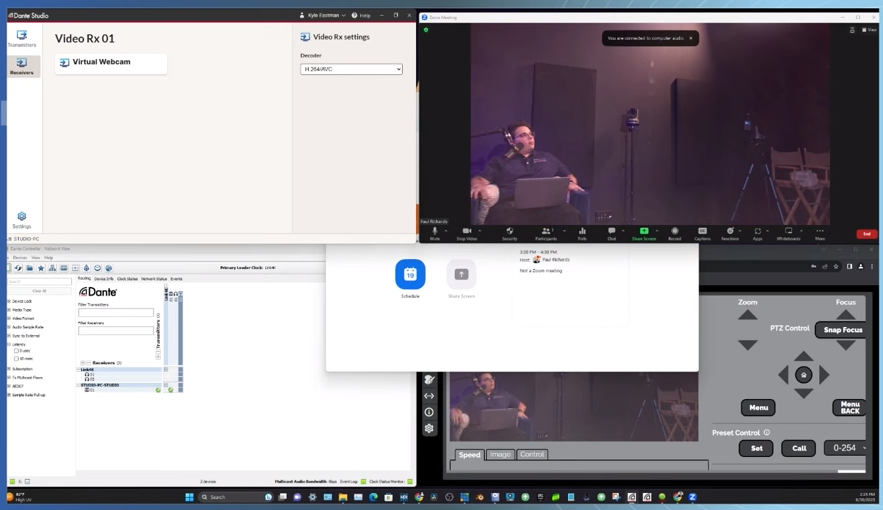Image resolution: width=883 pixels, height=510 pixels.
Task: Open Polls in Zoom toolbar
Action: click(582, 234)
